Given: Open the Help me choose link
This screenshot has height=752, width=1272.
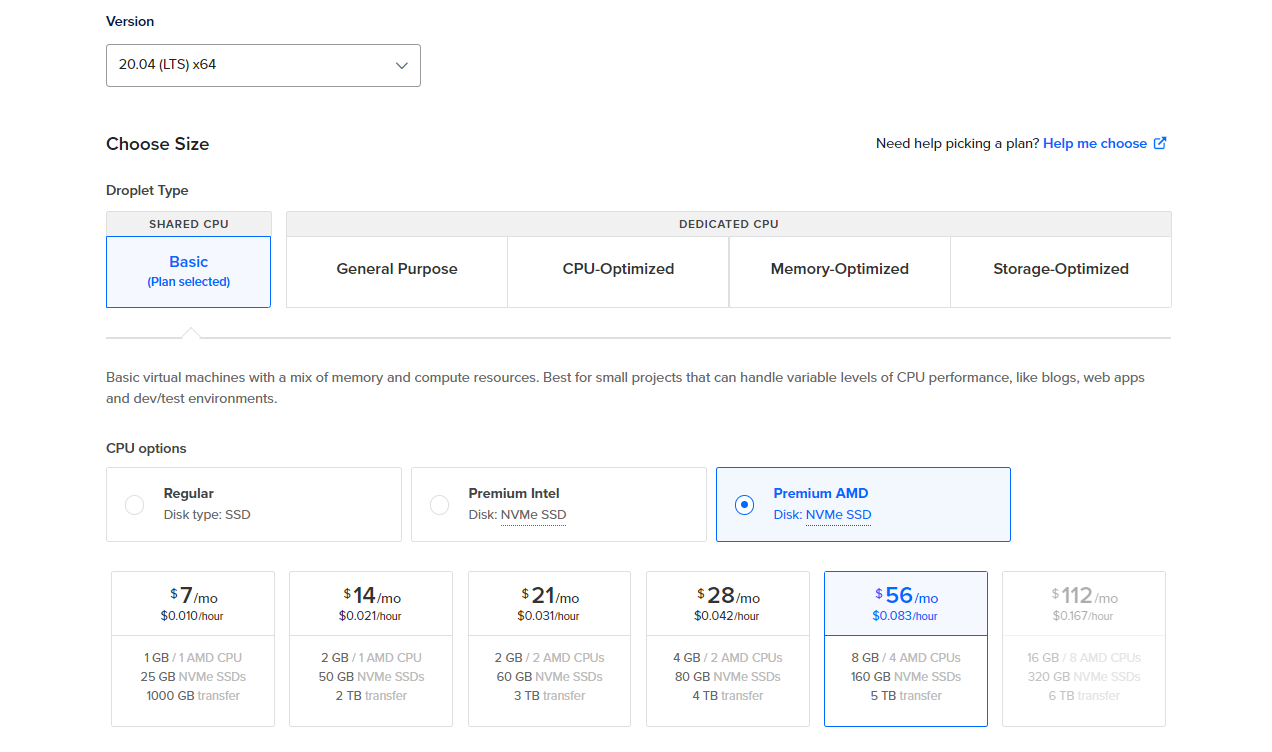Looking at the screenshot, I should tap(1095, 143).
